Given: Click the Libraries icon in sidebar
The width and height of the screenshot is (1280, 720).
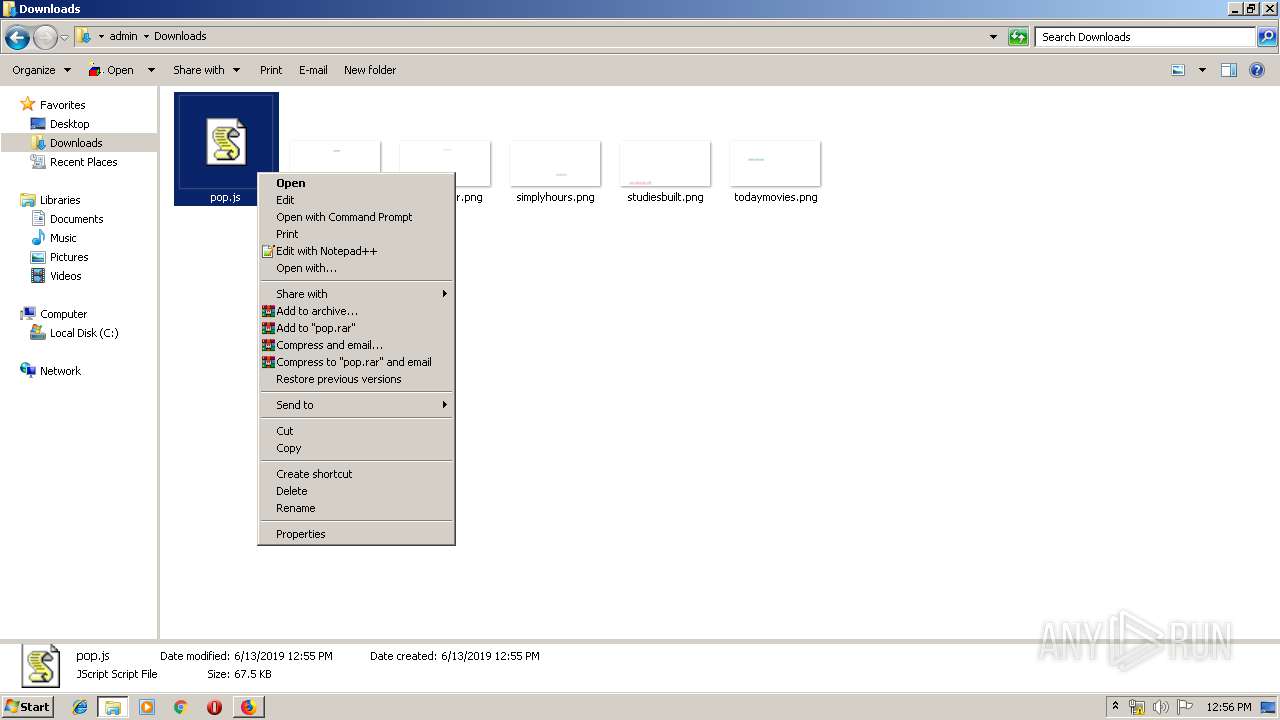Looking at the screenshot, I should (28, 200).
